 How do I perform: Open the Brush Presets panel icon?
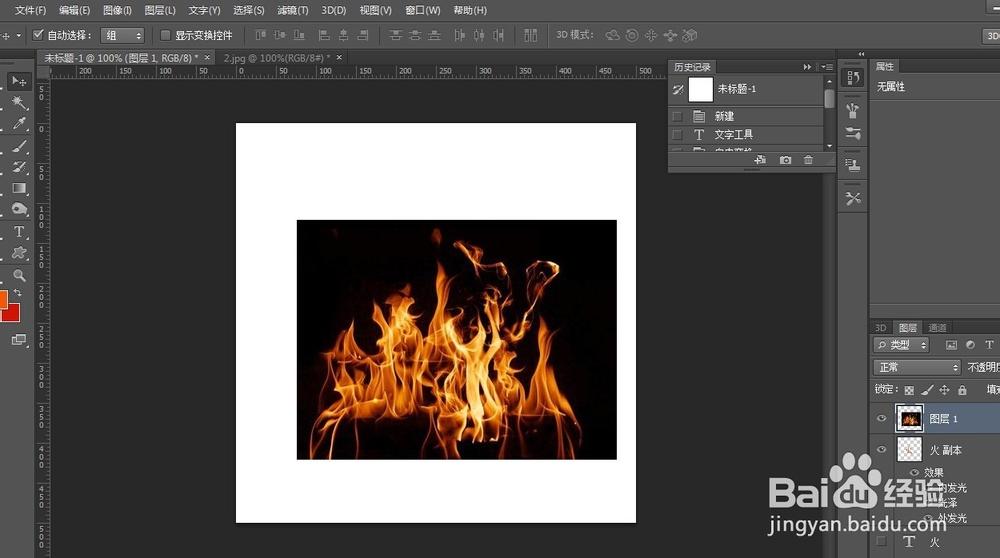pyautogui.click(x=853, y=110)
